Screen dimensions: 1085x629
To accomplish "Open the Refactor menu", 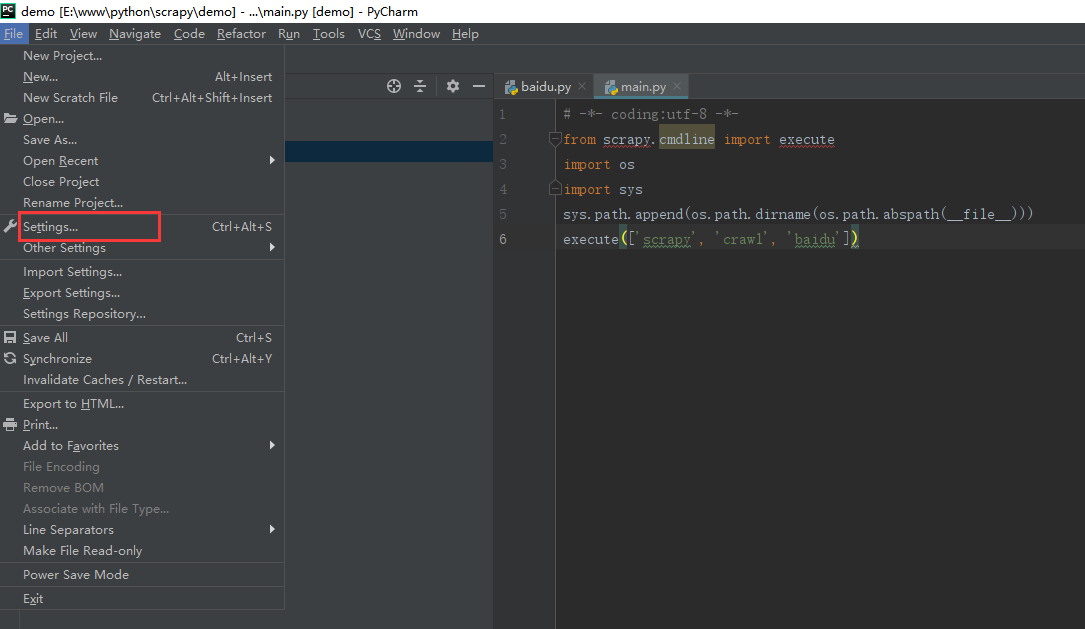I will (241, 34).
